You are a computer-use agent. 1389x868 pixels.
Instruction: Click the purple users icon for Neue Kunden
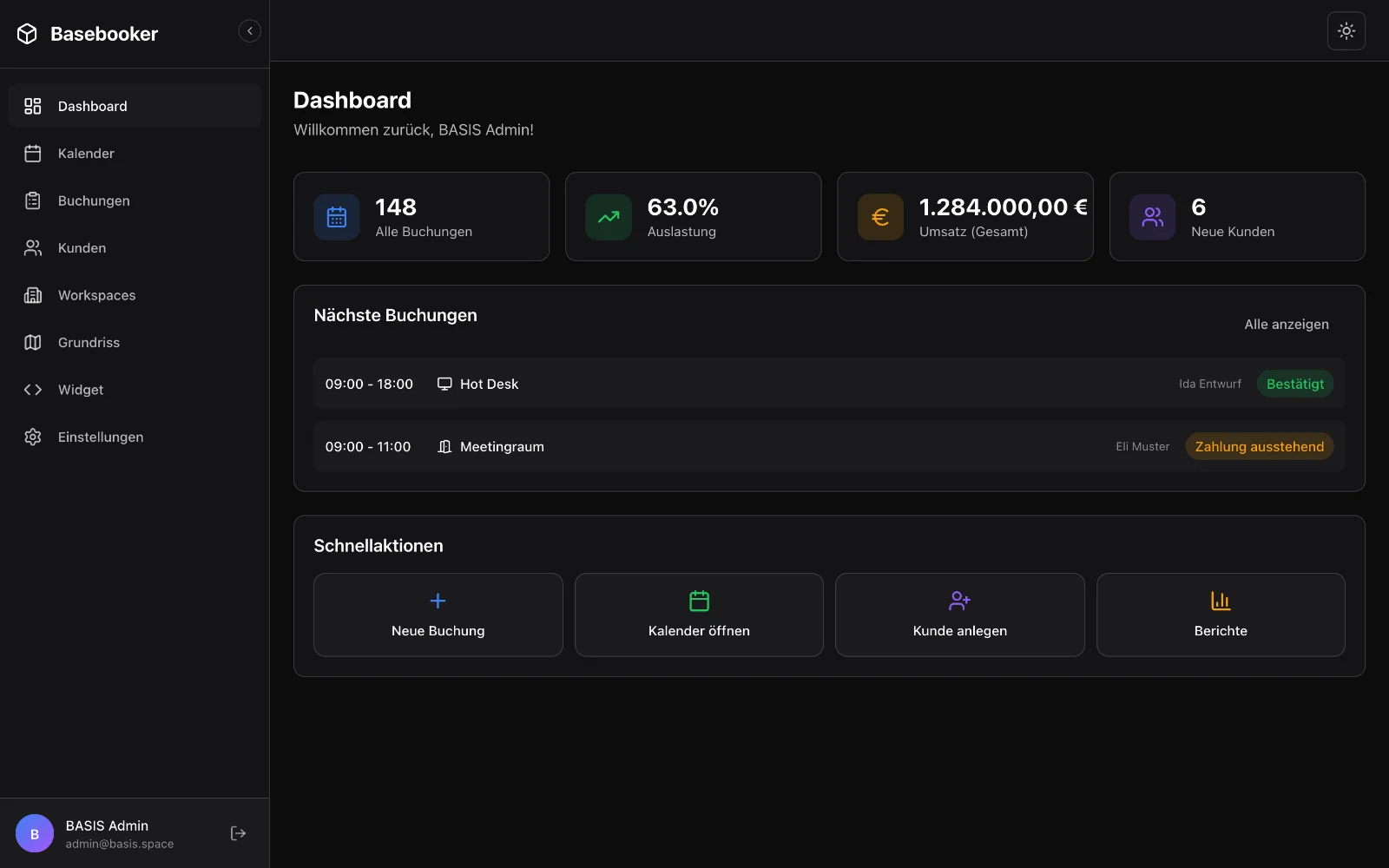click(x=1153, y=217)
